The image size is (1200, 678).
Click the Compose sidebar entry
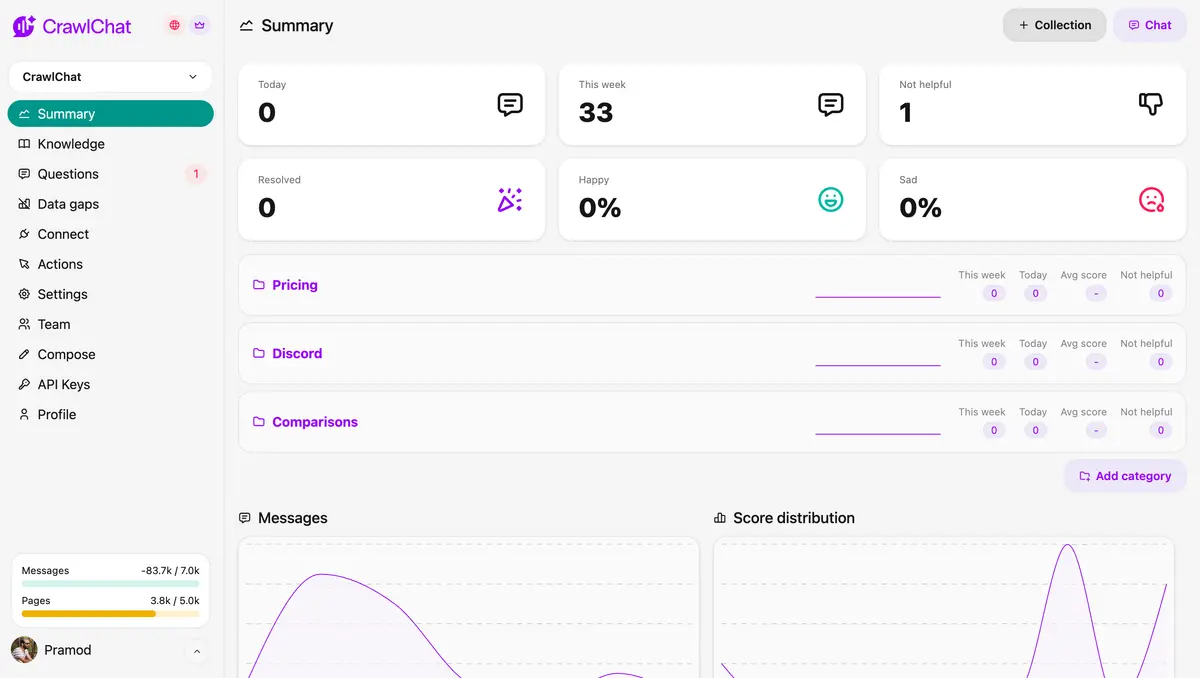point(64,353)
